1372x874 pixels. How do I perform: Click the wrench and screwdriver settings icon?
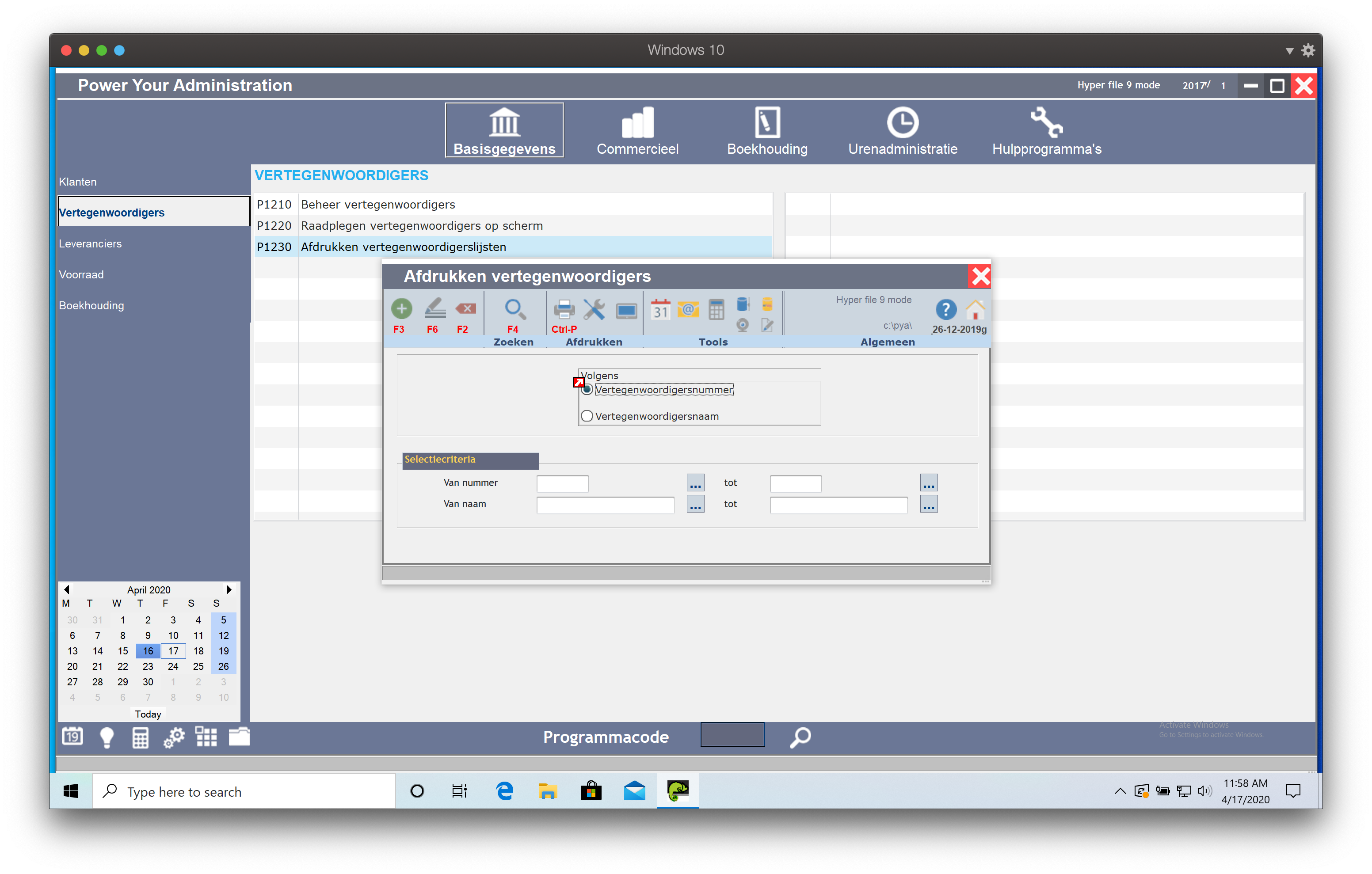coord(594,309)
